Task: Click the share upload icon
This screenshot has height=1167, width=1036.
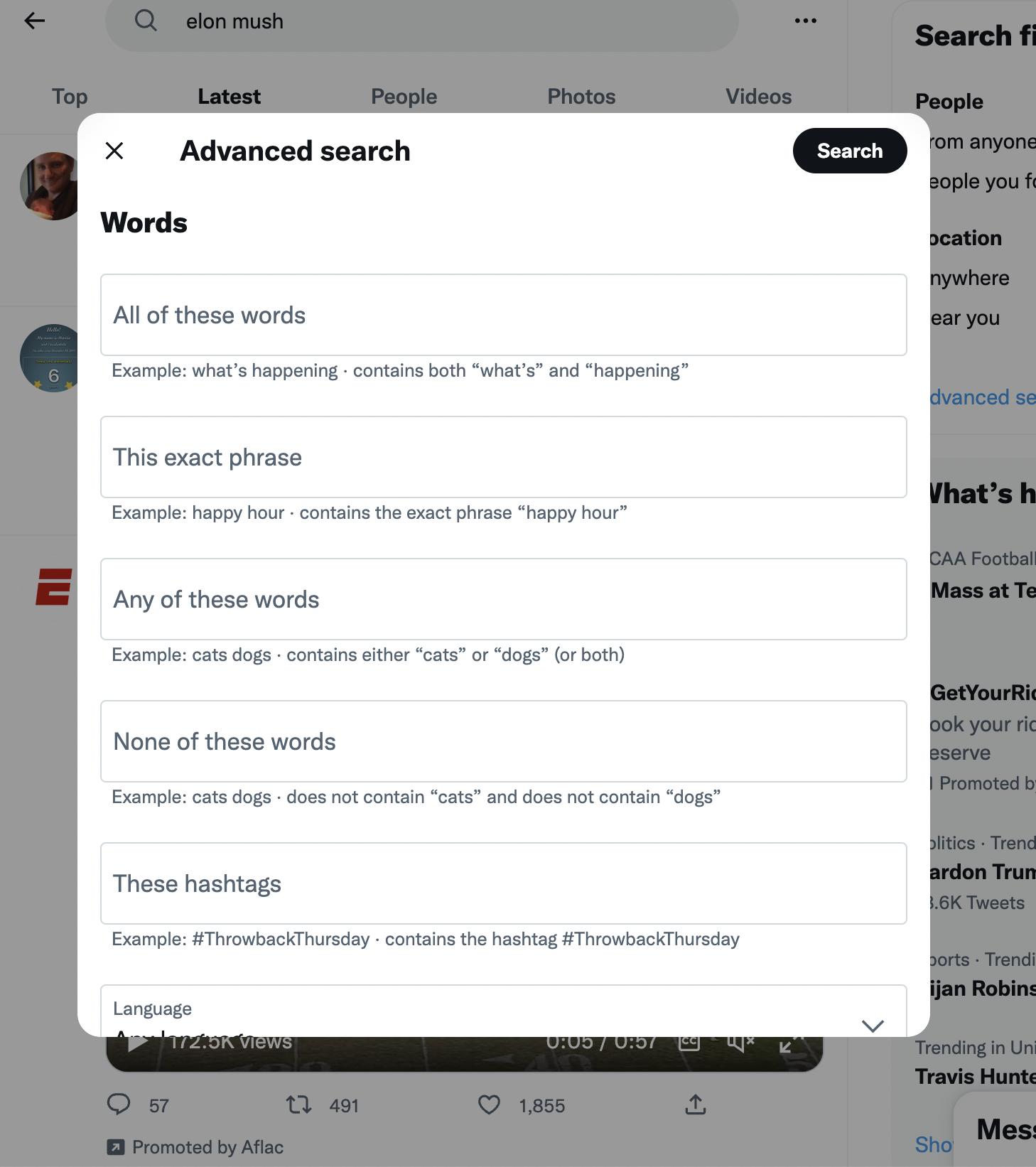Action: click(695, 1104)
